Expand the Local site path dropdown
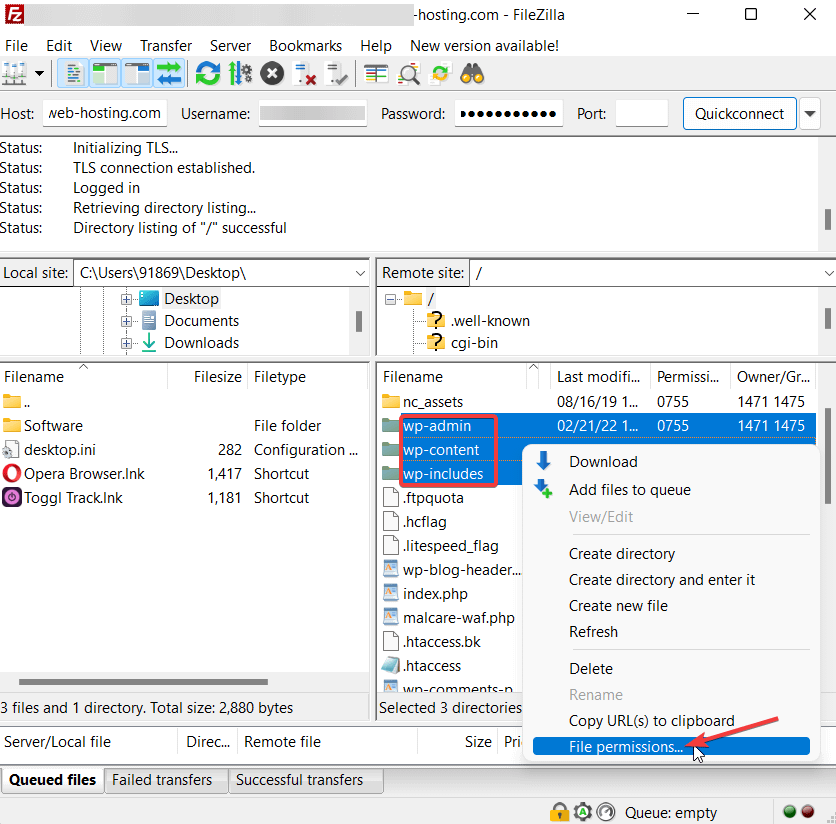The height and width of the screenshot is (824, 836). click(360, 273)
